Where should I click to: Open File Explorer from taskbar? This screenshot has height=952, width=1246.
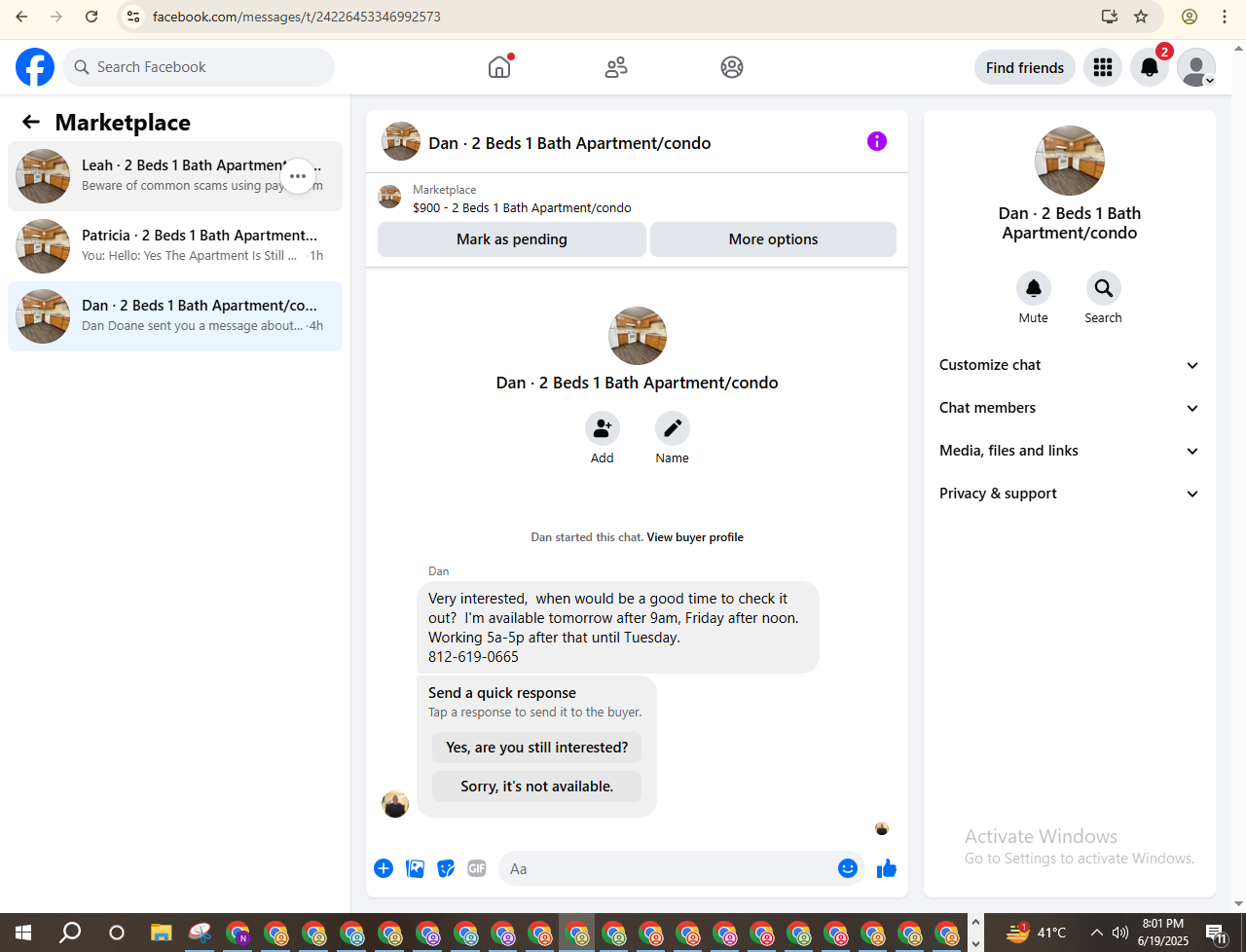coord(162,933)
